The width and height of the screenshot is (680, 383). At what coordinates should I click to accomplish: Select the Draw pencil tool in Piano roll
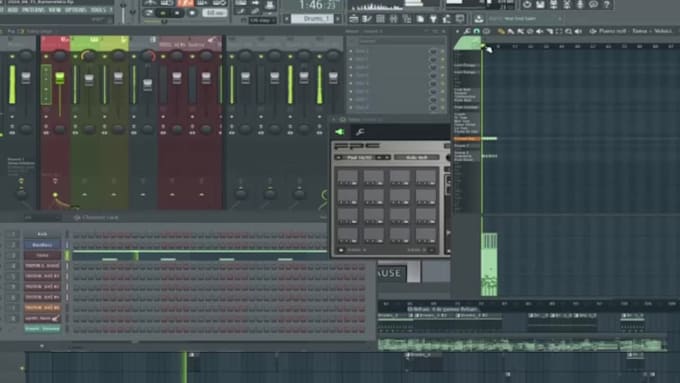[500, 31]
